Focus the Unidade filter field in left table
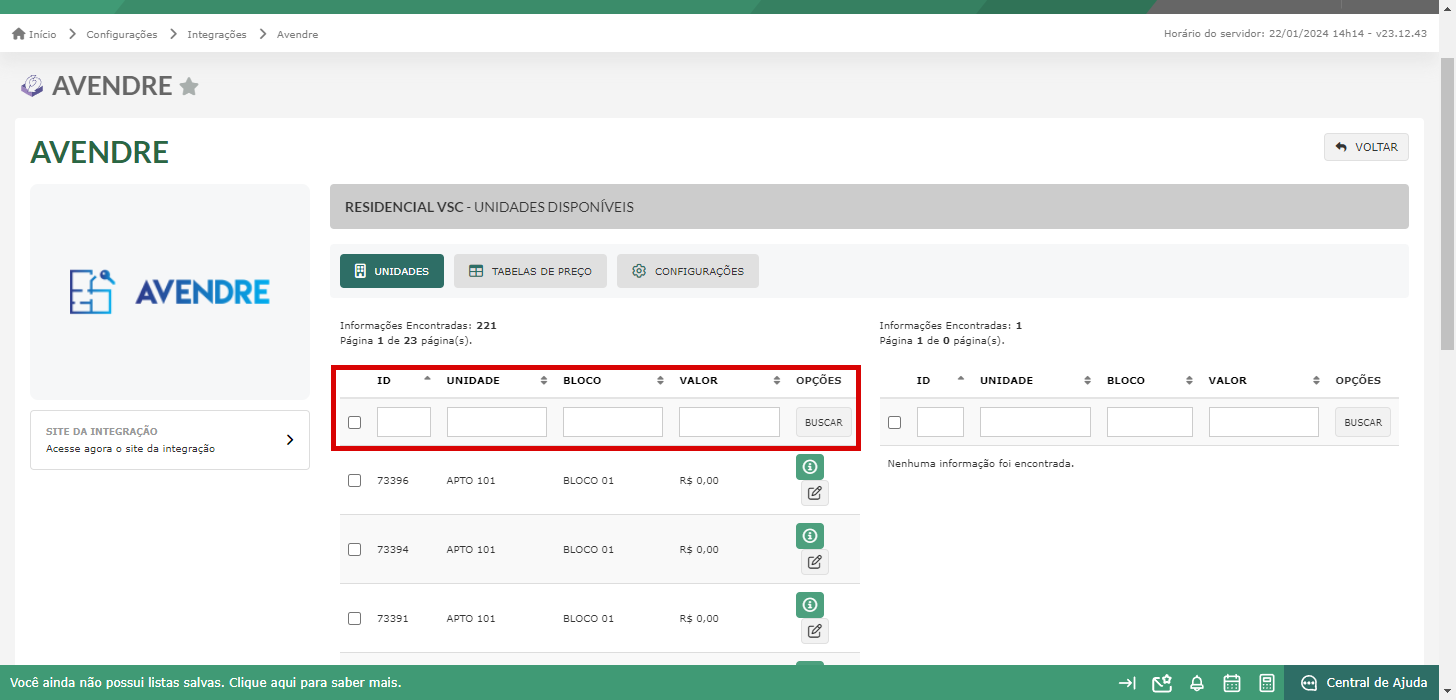The image size is (1456, 700). click(x=497, y=422)
